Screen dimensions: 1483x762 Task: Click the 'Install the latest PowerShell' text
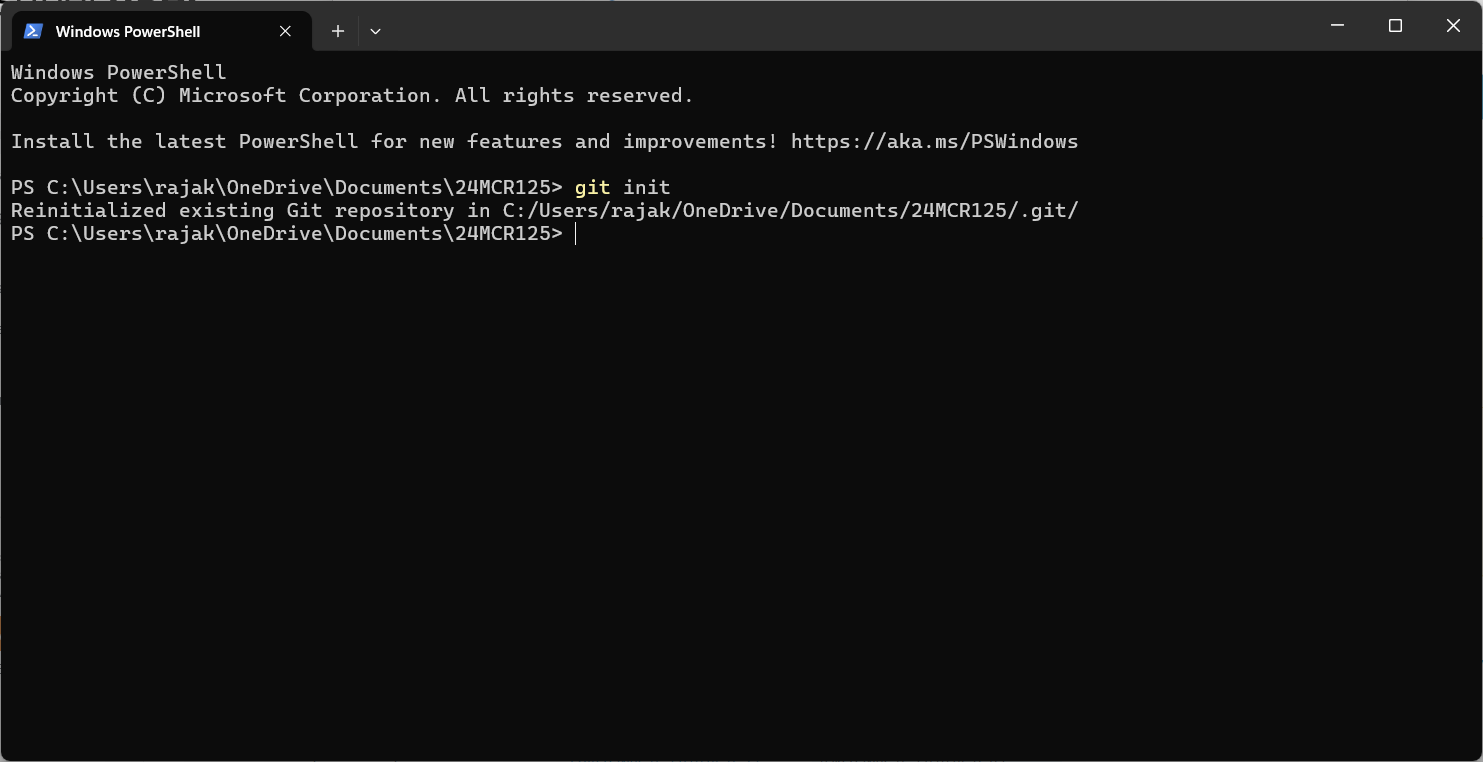[x=184, y=141]
